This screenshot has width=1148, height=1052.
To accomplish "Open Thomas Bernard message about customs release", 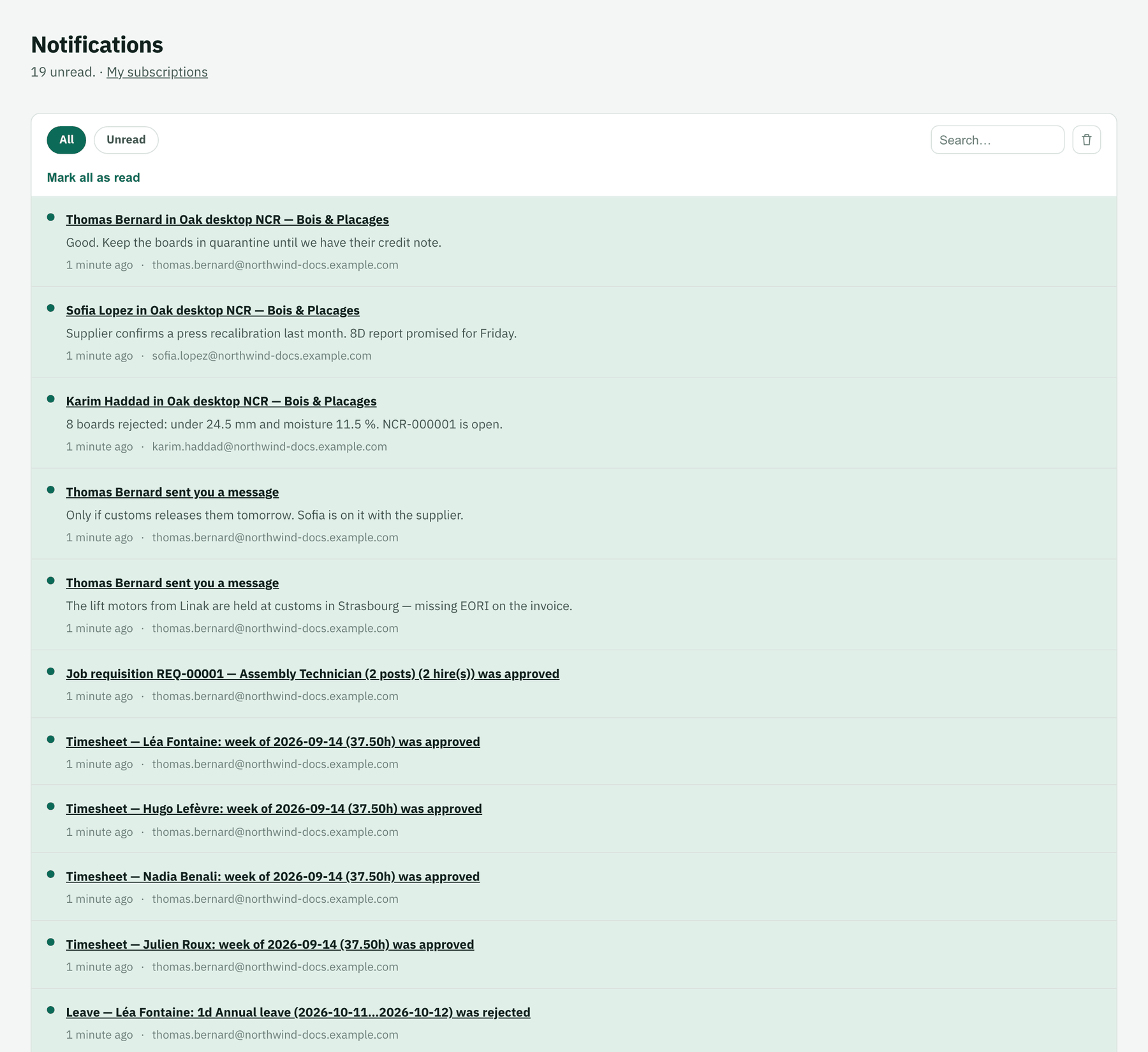I will coord(172,492).
